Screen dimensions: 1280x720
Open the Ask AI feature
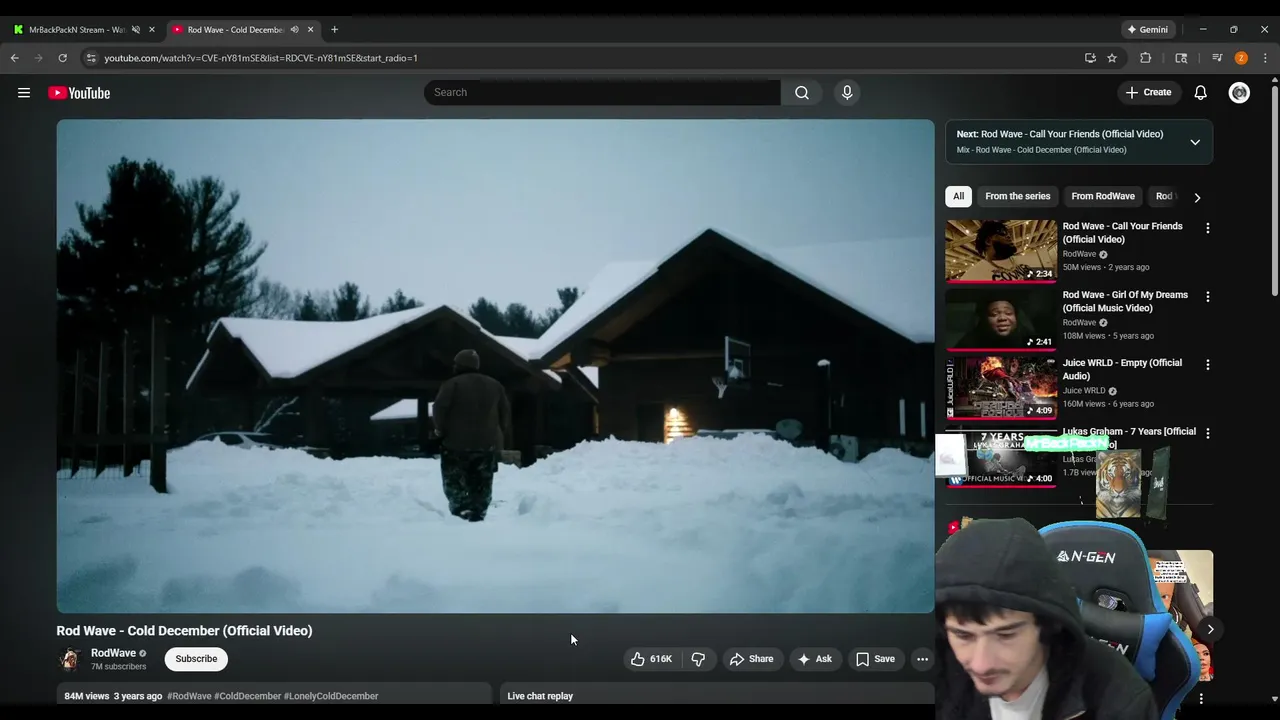(815, 659)
